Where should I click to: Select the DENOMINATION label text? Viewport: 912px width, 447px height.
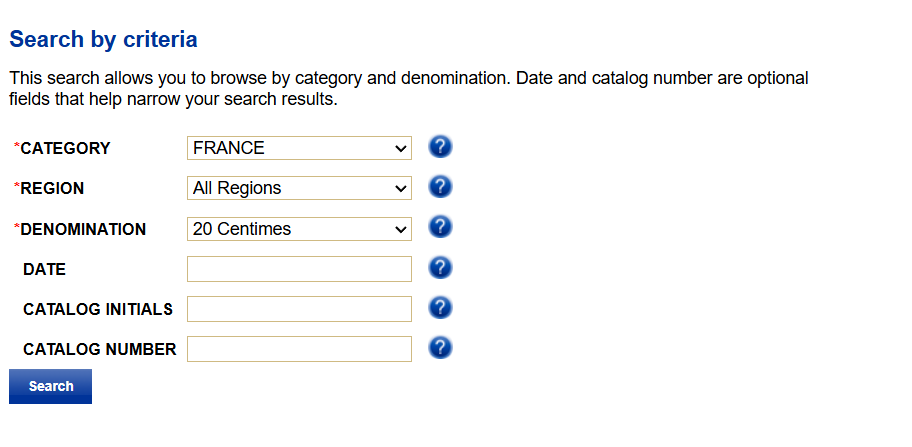click(x=83, y=229)
